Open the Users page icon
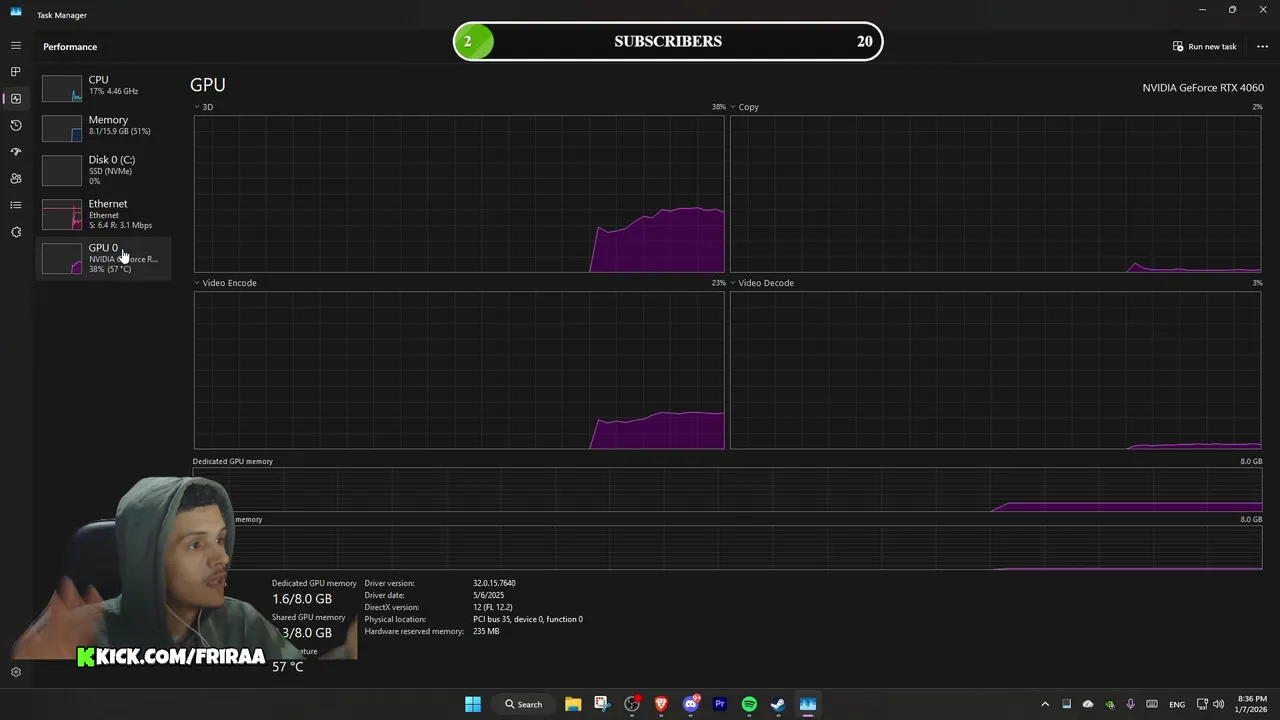The height and width of the screenshot is (720, 1280). coord(16,178)
